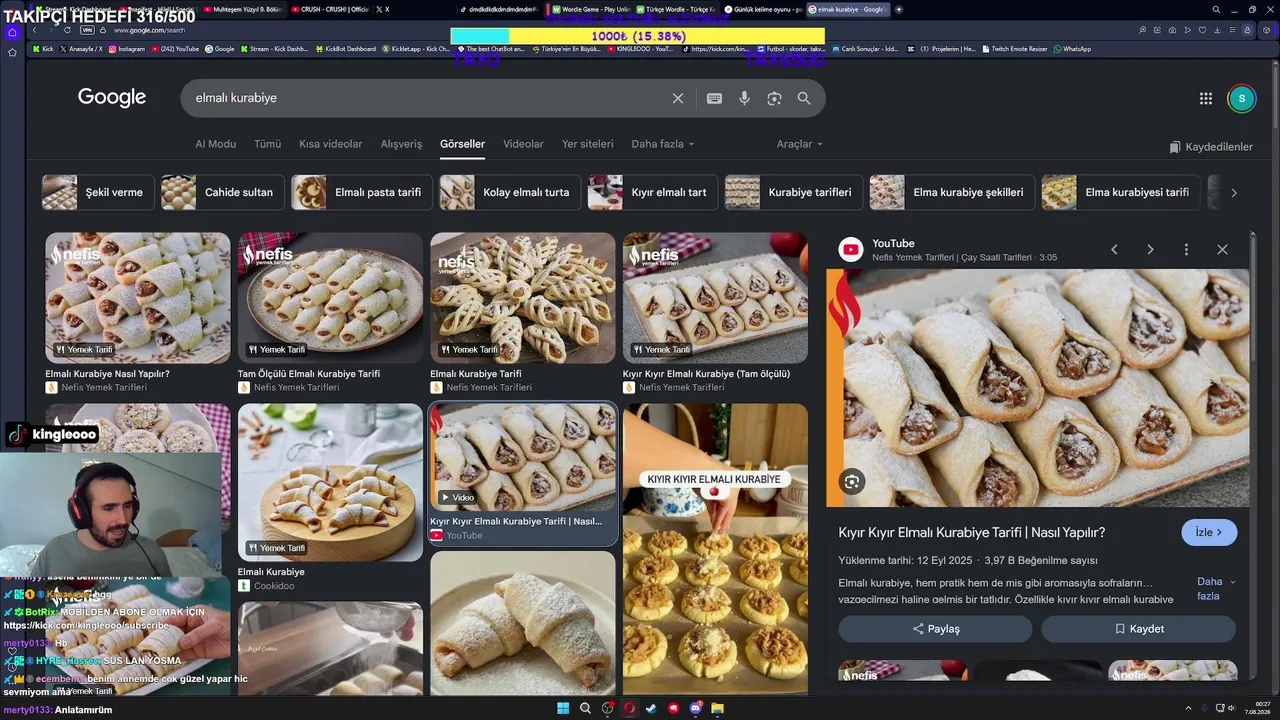The image size is (1280, 720).
Task: Reload the current page
Action: [67, 30]
